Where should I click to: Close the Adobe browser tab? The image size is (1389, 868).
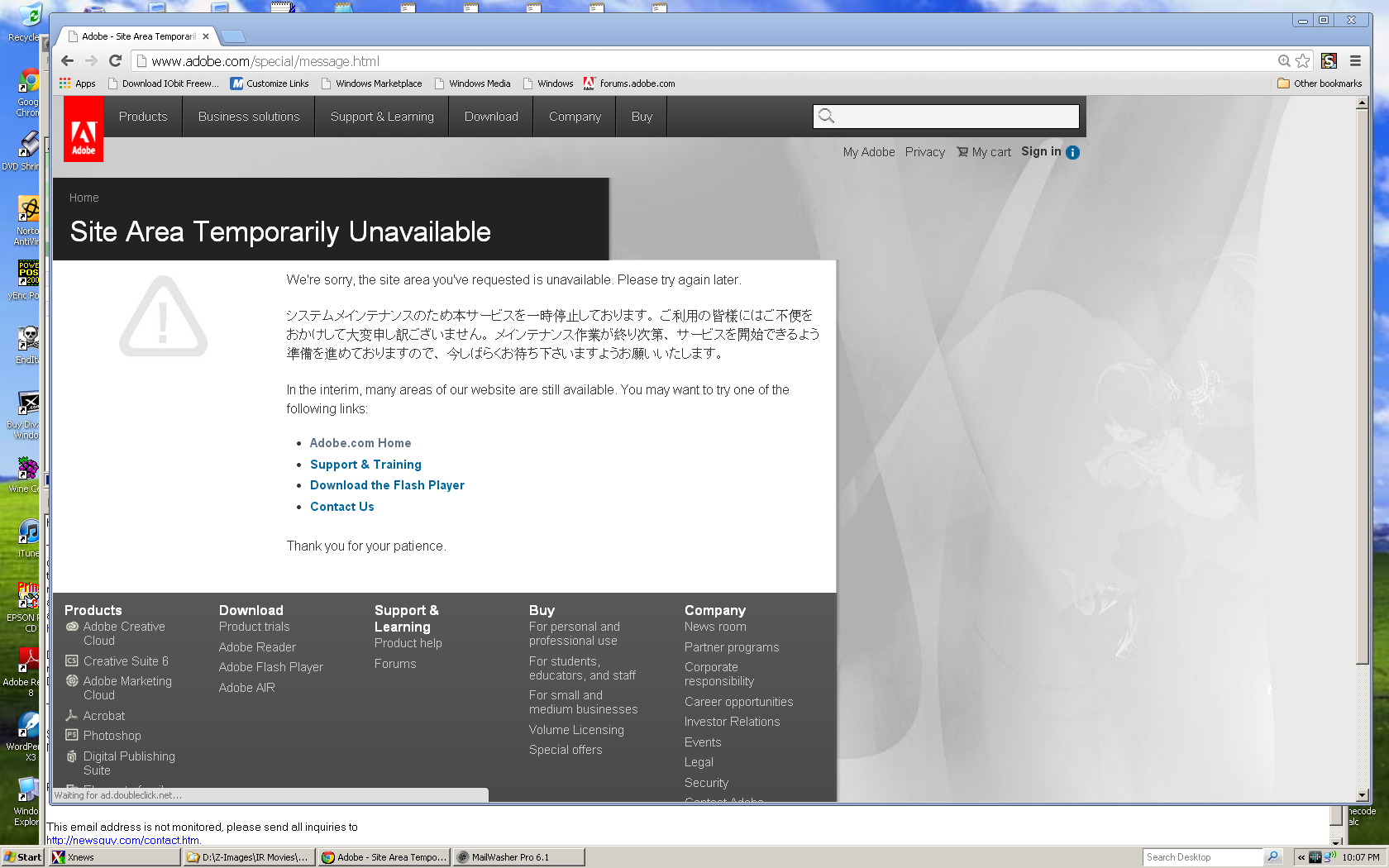point(206,36)
